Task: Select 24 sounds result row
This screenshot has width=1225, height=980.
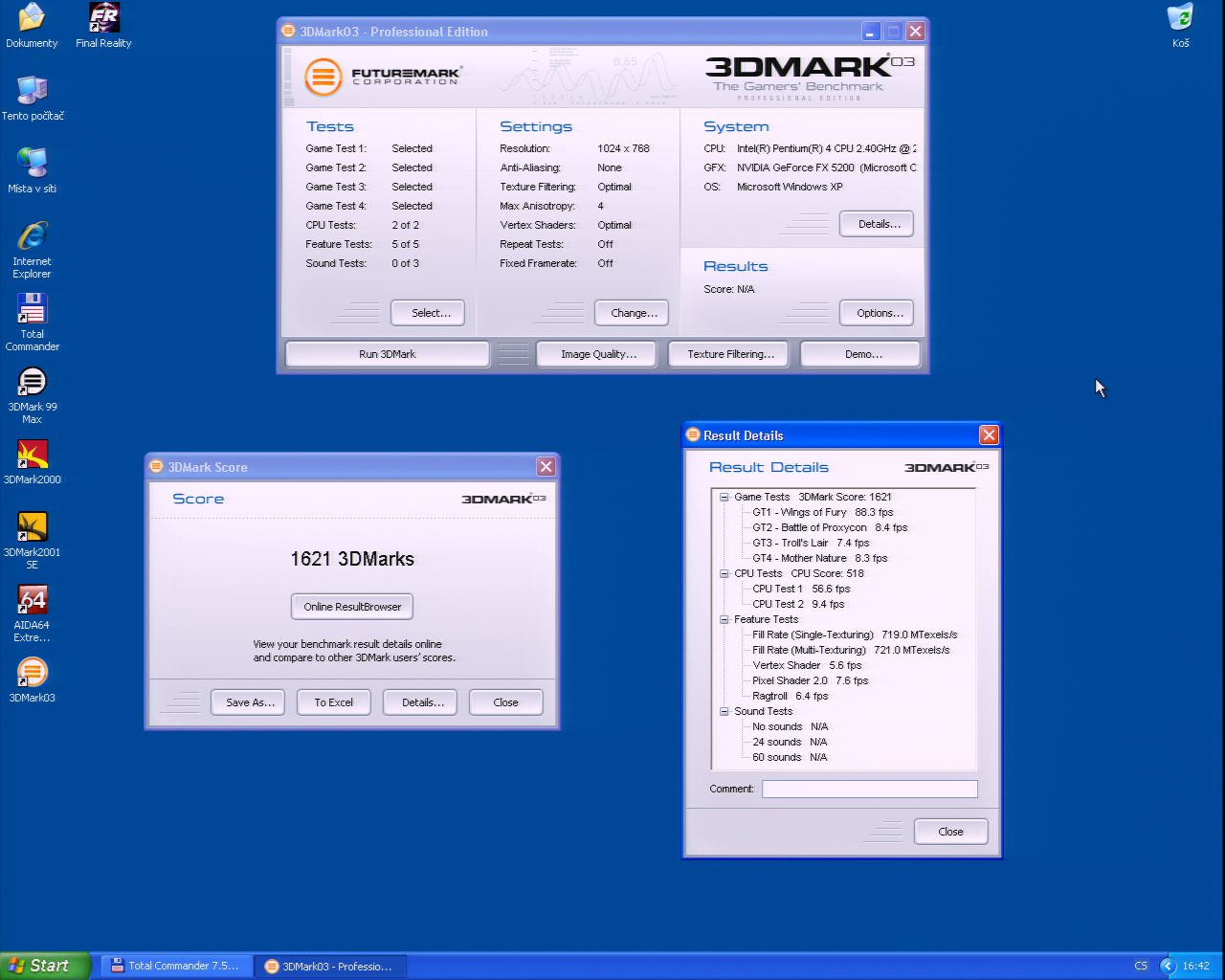Action: 790,742
